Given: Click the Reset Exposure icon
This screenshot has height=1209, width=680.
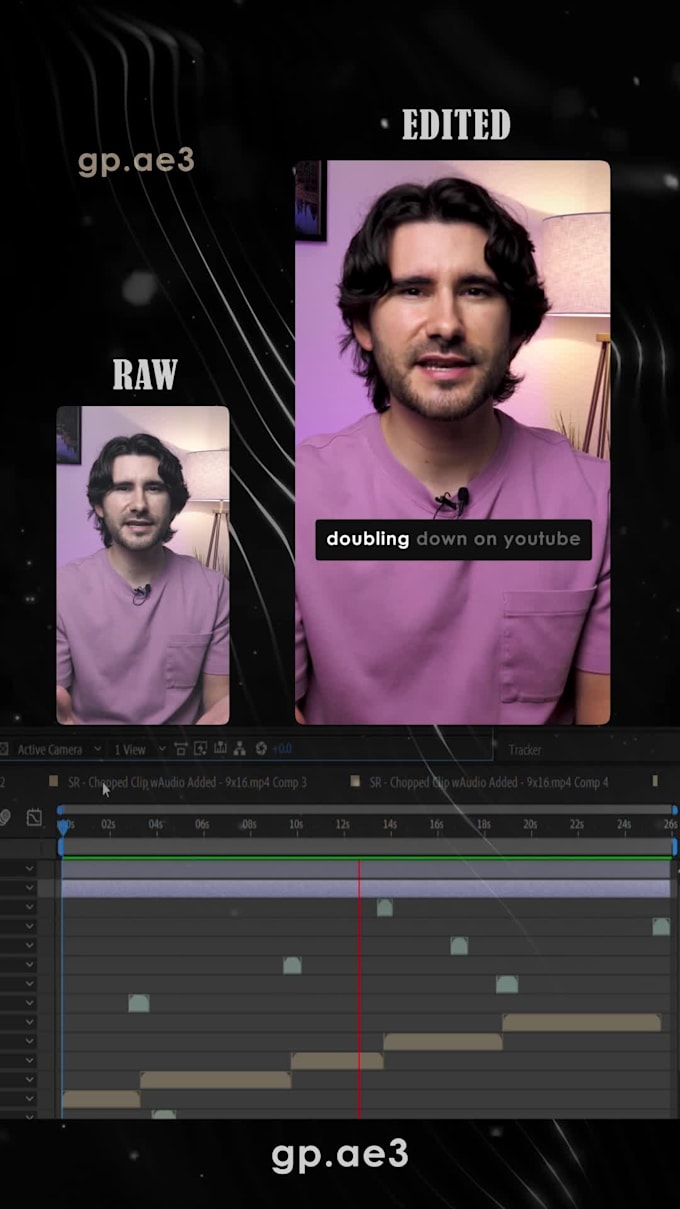Looking at the screenshot, I should tap(261, 748).
